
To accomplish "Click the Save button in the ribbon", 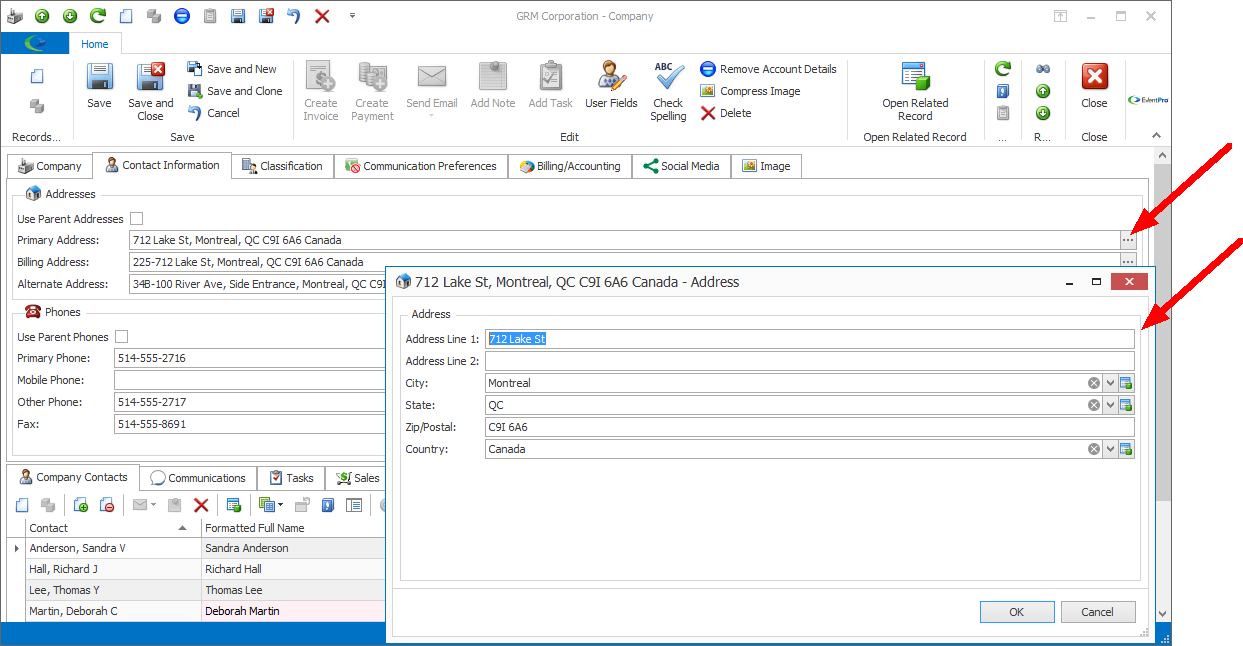I will coord(99,86).
